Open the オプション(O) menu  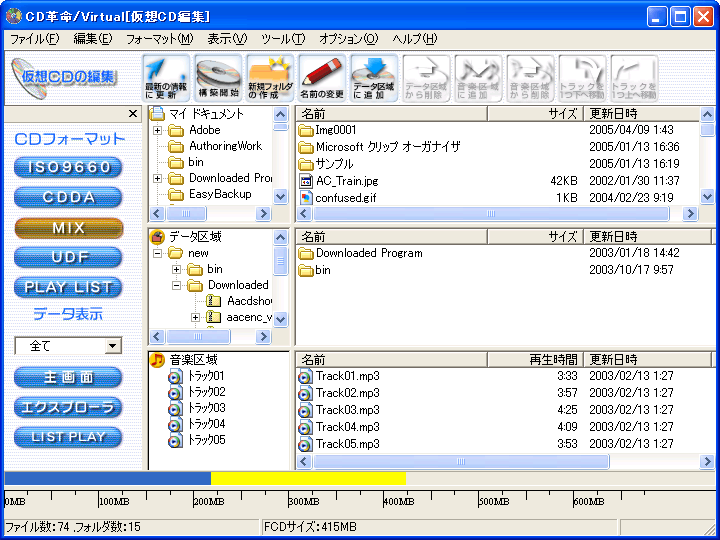[349, 39]
